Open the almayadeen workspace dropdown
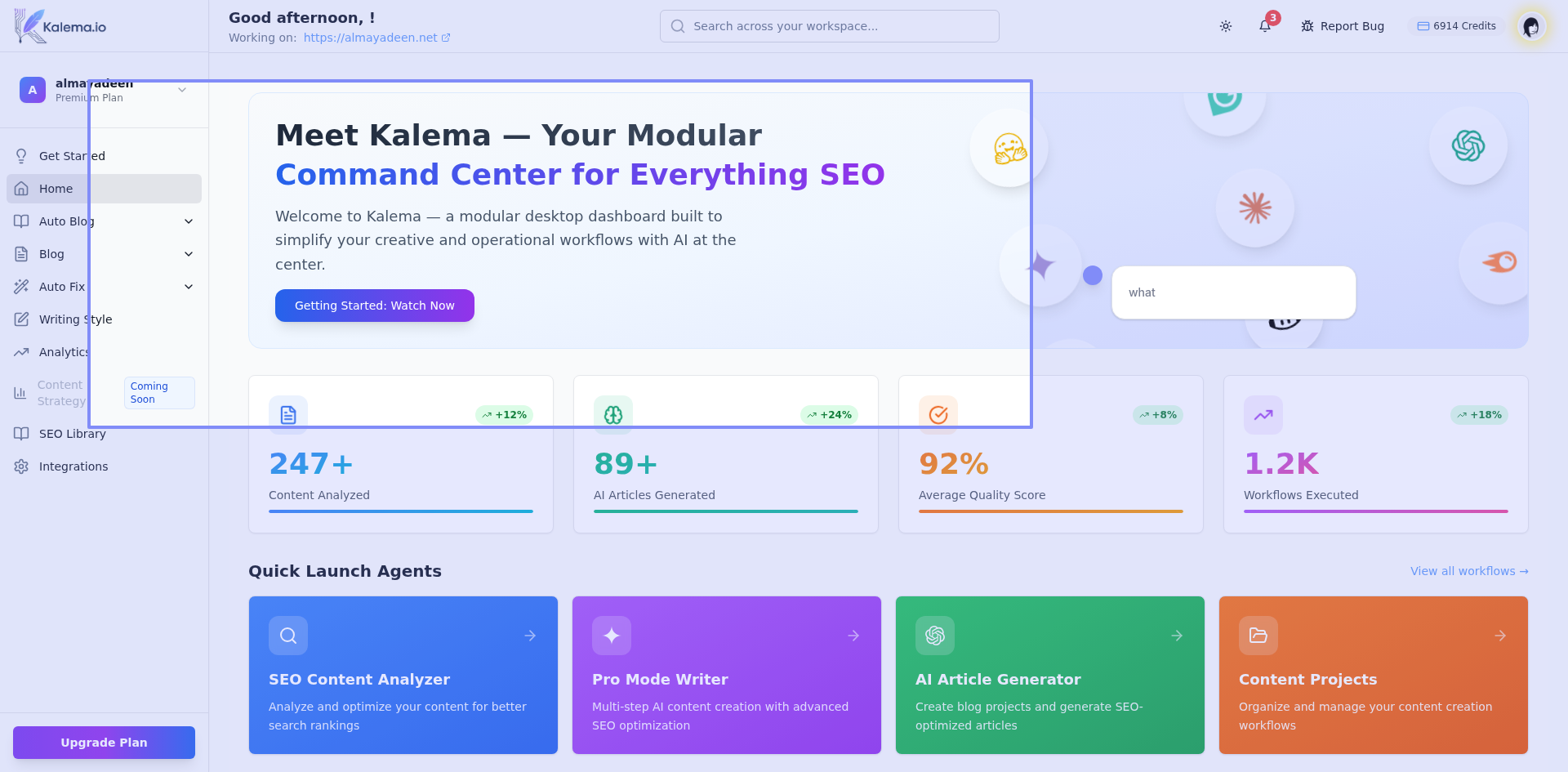 click(x=182, y=90)
